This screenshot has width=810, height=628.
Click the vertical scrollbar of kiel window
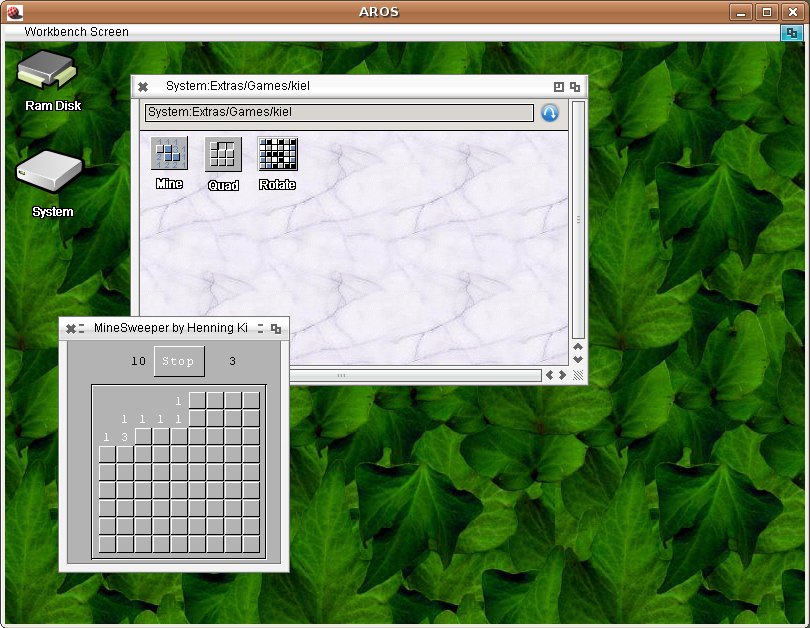point(578,220)
